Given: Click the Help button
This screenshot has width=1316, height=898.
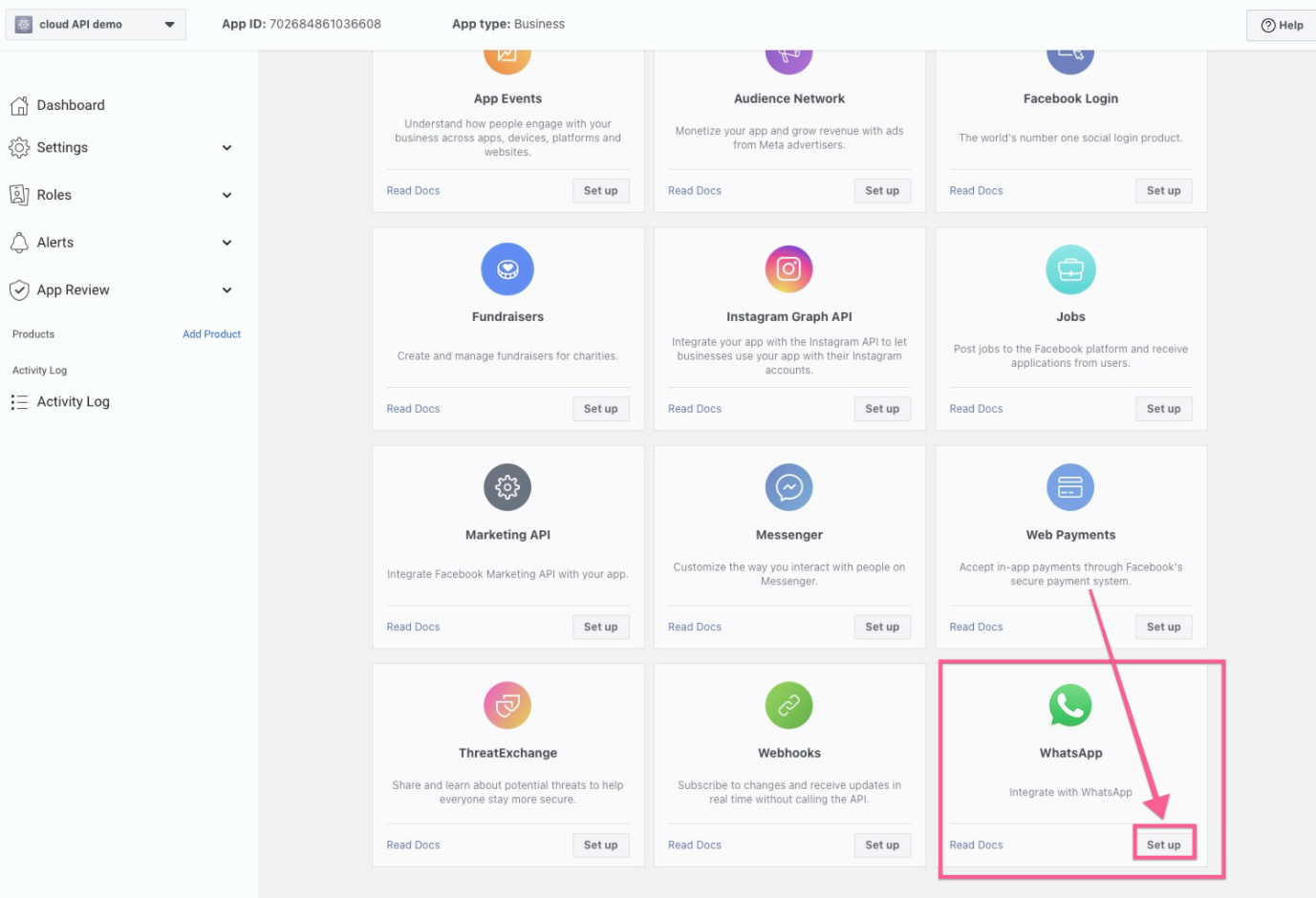Looking at the screenshot, I should click(1281, 25).
